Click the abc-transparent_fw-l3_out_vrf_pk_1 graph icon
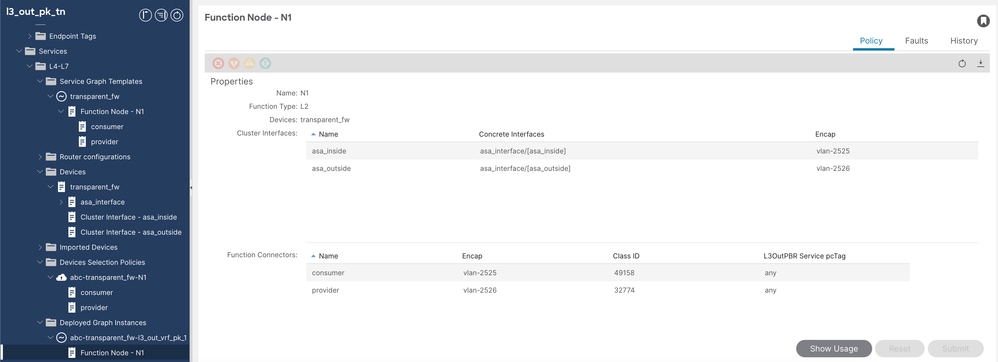Viewport: 998px width, 362px height. click(x=62, y=338)
